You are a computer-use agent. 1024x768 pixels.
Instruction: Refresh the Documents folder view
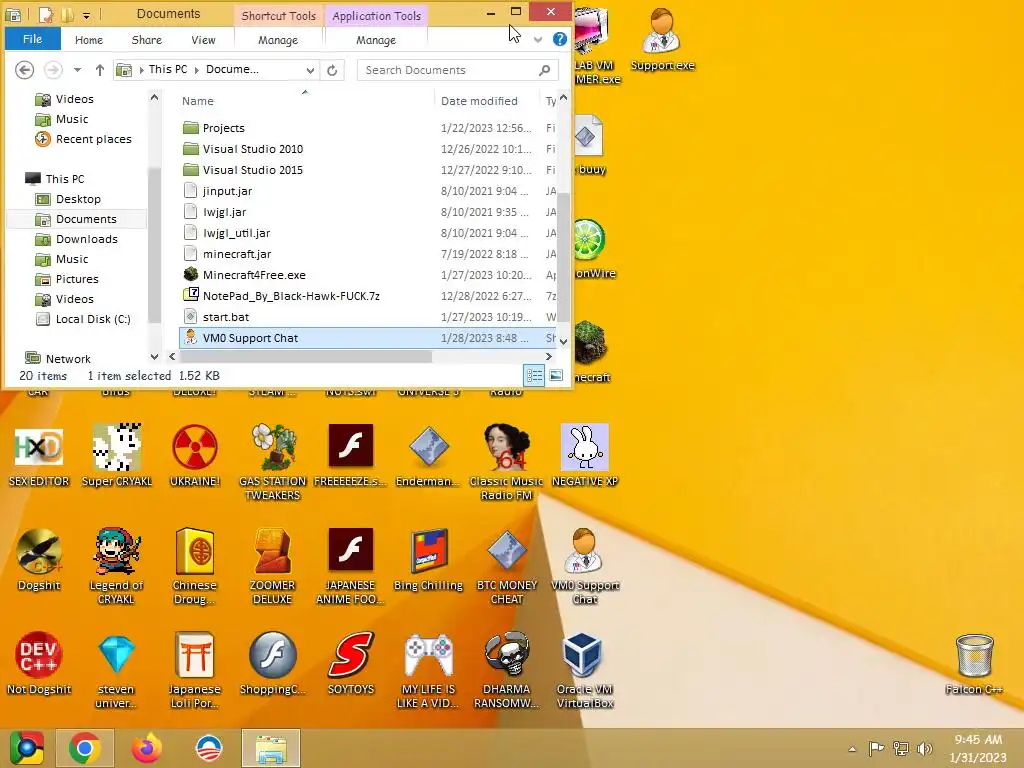(x=332, y=70)
